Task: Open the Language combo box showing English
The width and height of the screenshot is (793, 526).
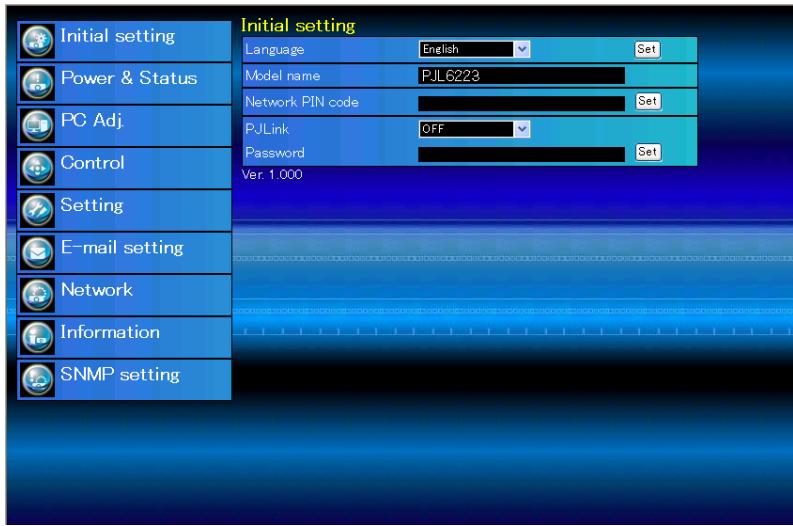Action: coord(474,49)
